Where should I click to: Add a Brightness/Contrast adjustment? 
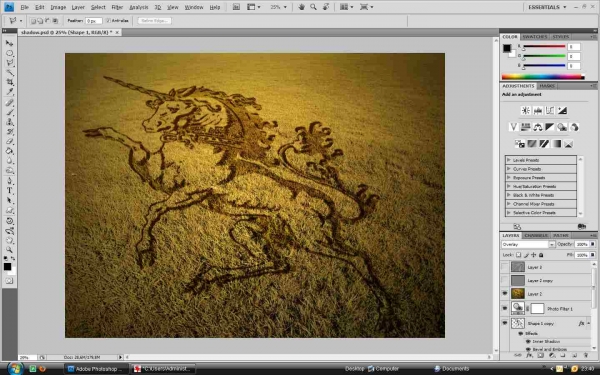(525, 111)
